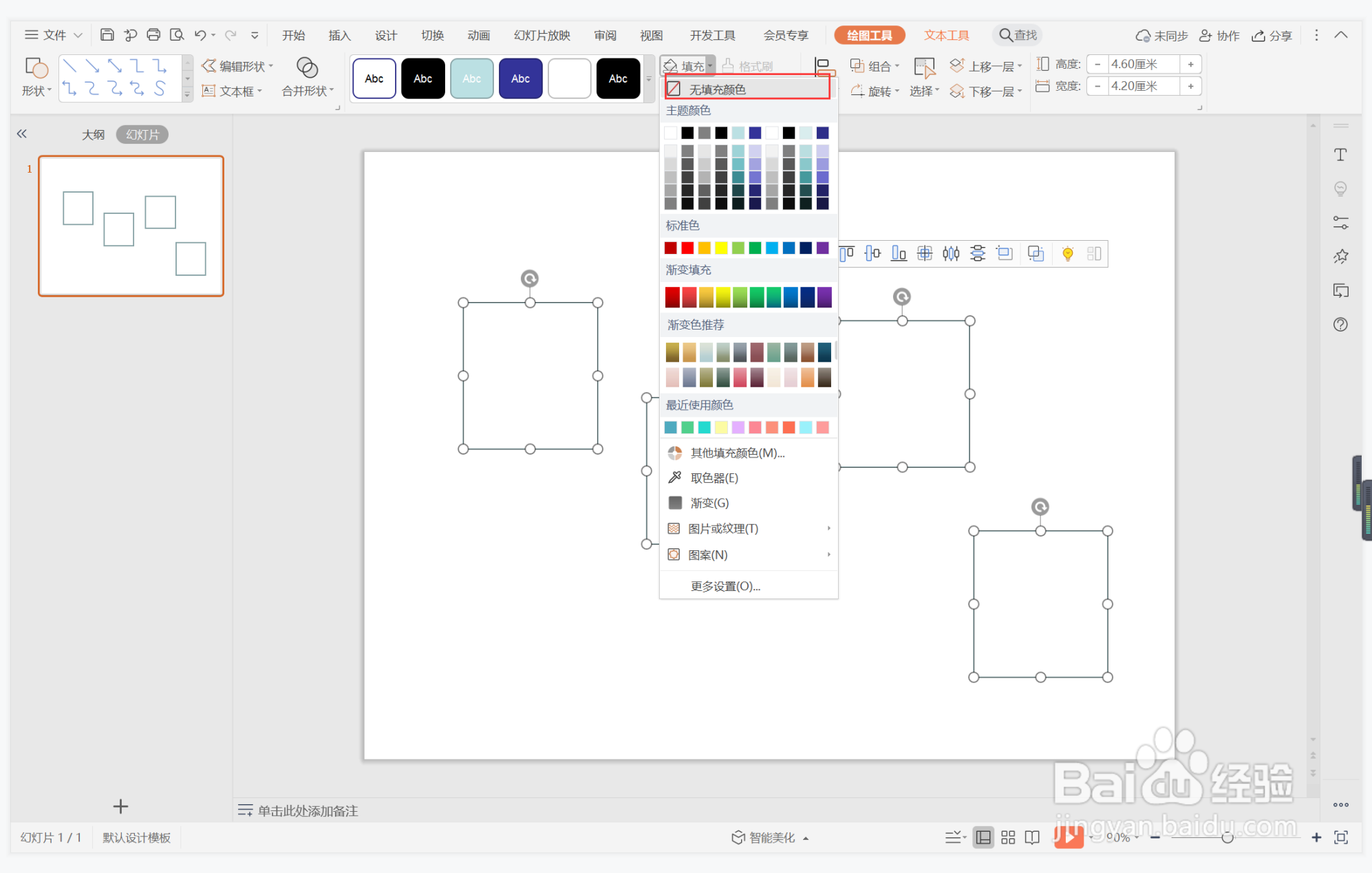Viewport: 1372px width, 873px height.
Task: Switch to slide sorter grid view
Action: pos(1008,837)
